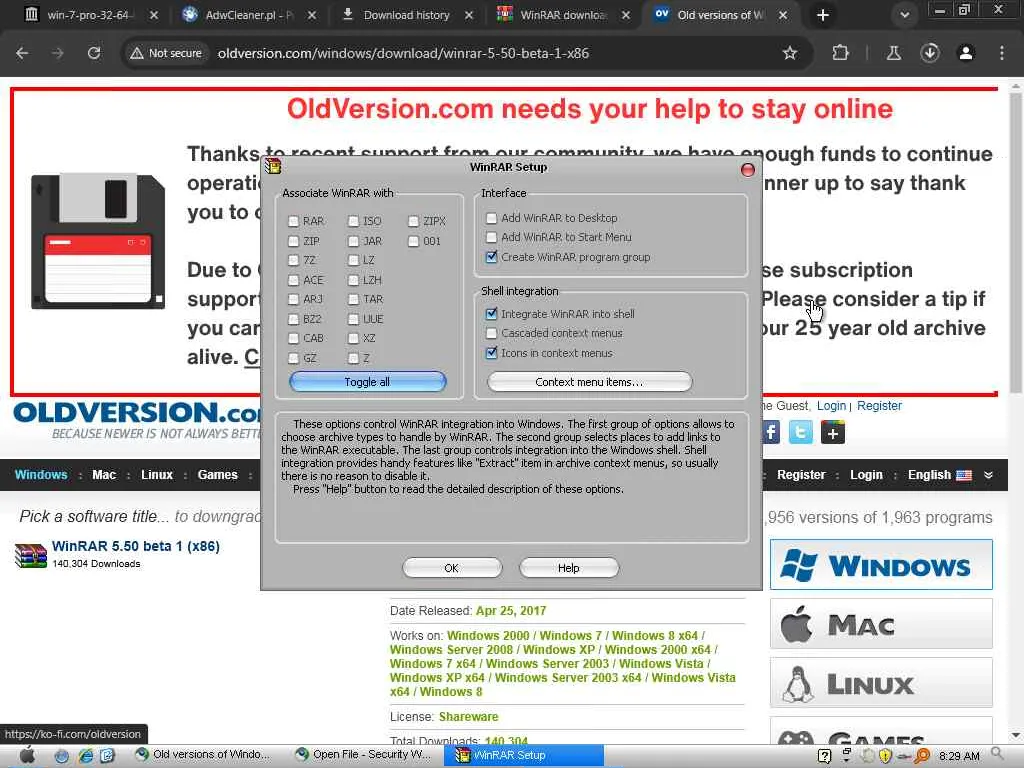Click the OldVersion Facebook icon
Image resolution: width=1024 pixels, height=768 pixels.
click(x=771, y=432)
